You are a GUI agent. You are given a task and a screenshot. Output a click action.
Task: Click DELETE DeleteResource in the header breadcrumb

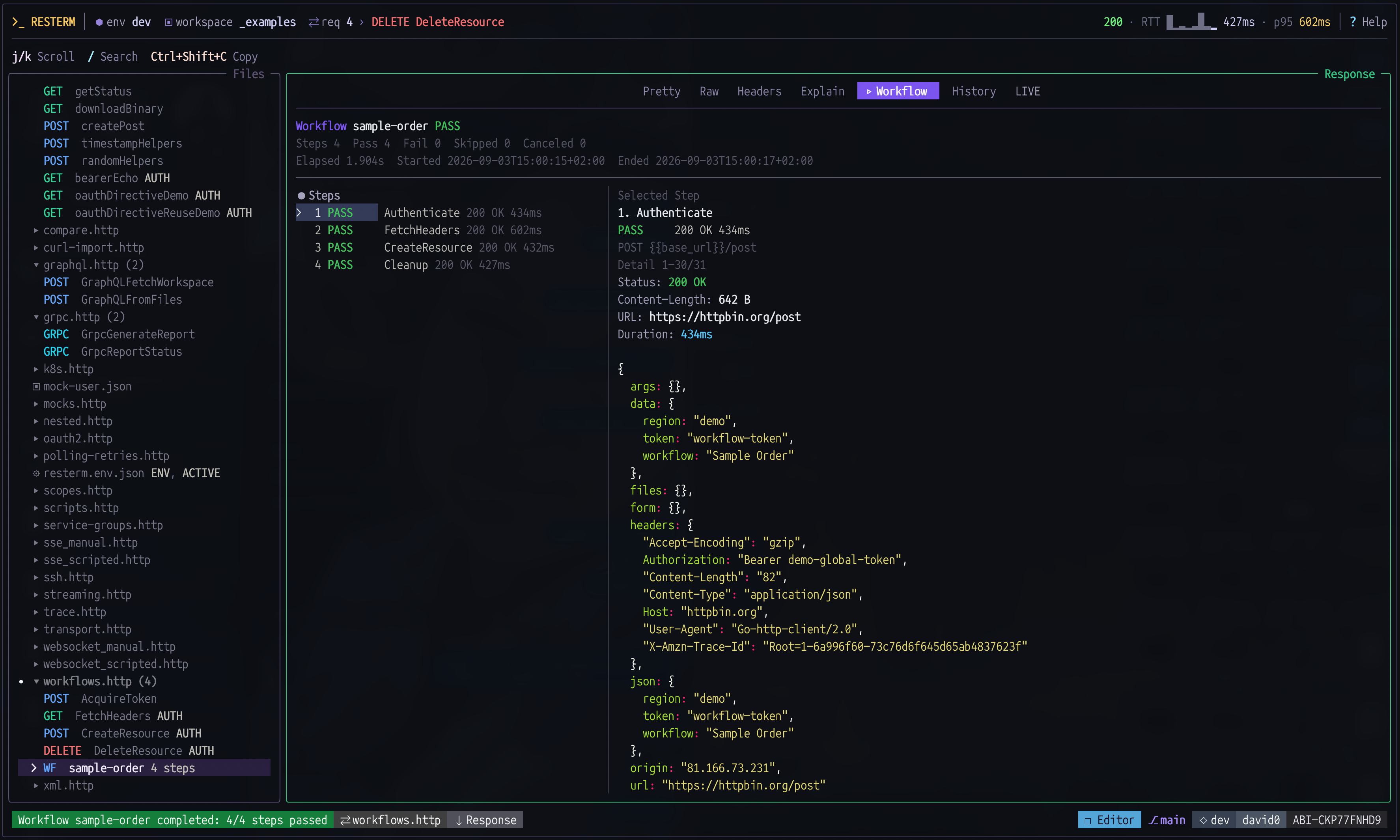437,22
